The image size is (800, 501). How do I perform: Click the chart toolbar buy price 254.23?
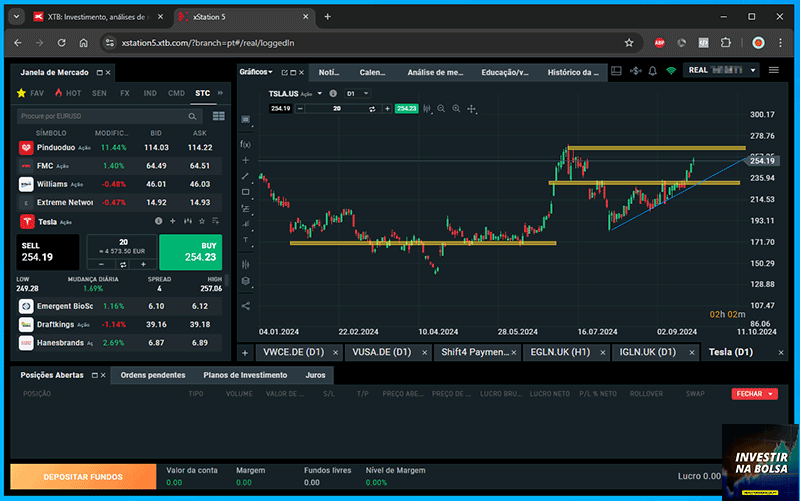click(406, 109)
